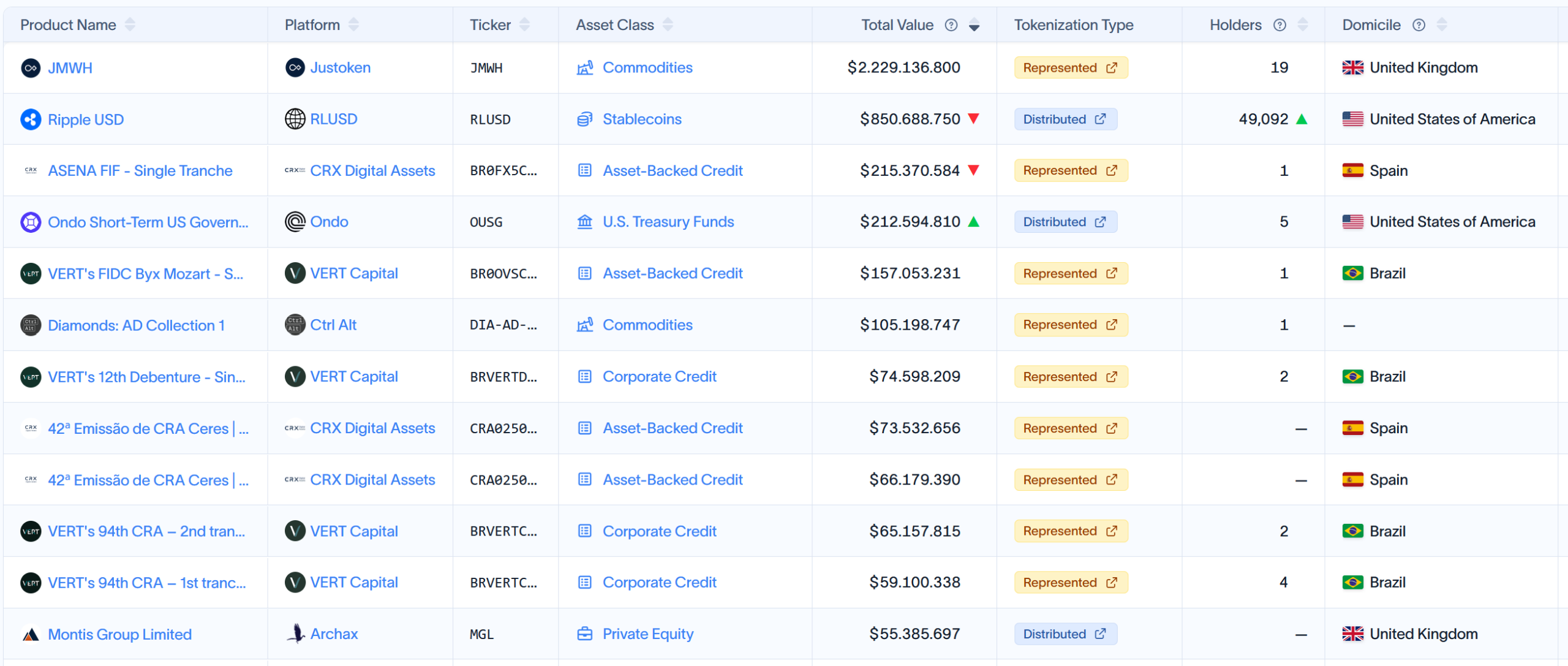Image resolution: width=1568 pixels, height=666 pixels.
Task: Open the Ripple USD product page
Action: (86, 119)
